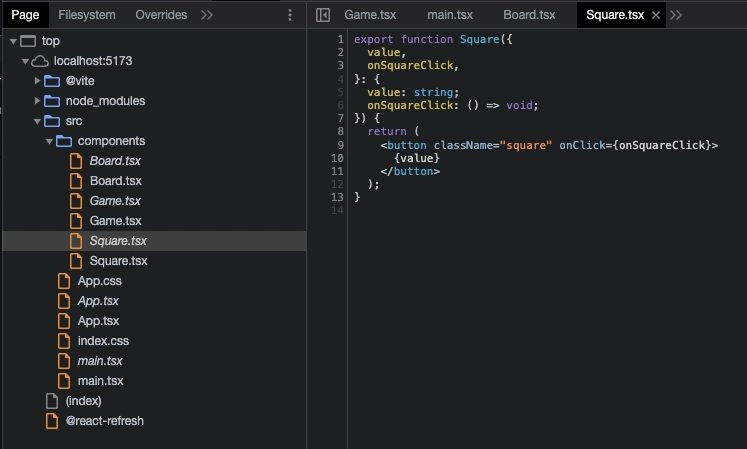The width and height of the screenshot is (747, 449).
Task: Select the top frame label
Action: 50,41
